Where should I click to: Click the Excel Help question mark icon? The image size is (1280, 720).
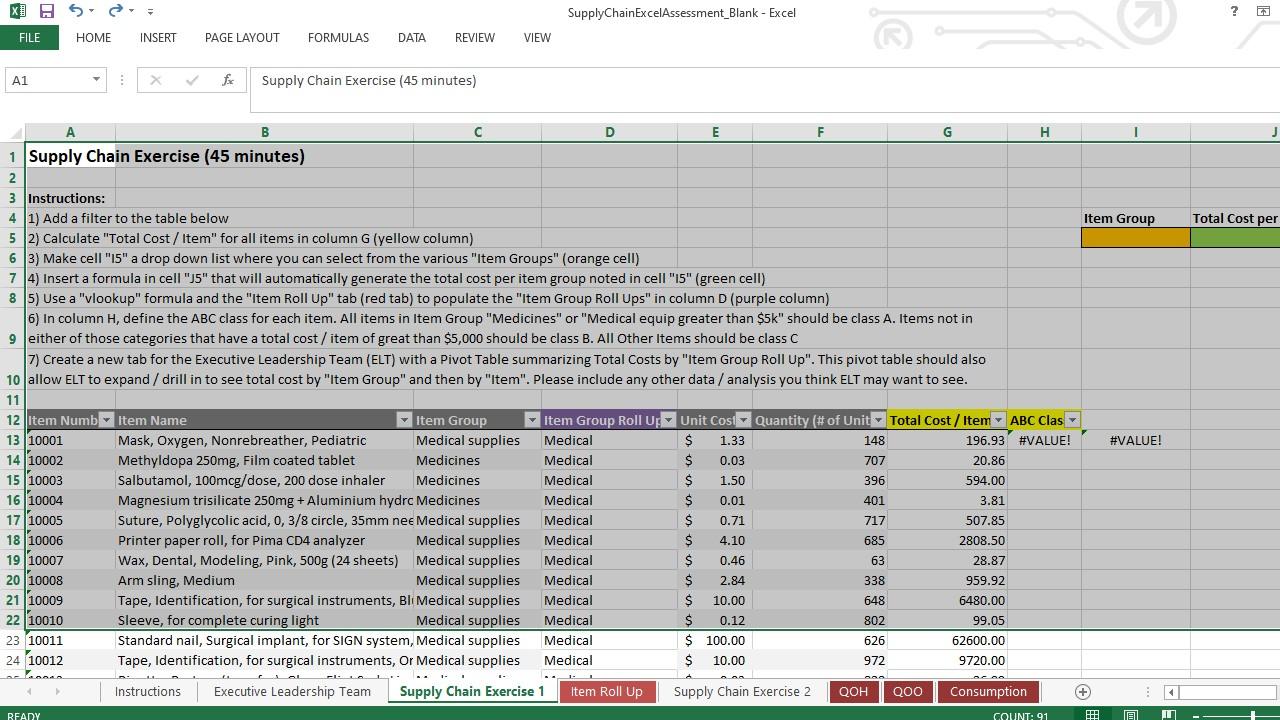pyautogui.click(x=1233, y=11)
